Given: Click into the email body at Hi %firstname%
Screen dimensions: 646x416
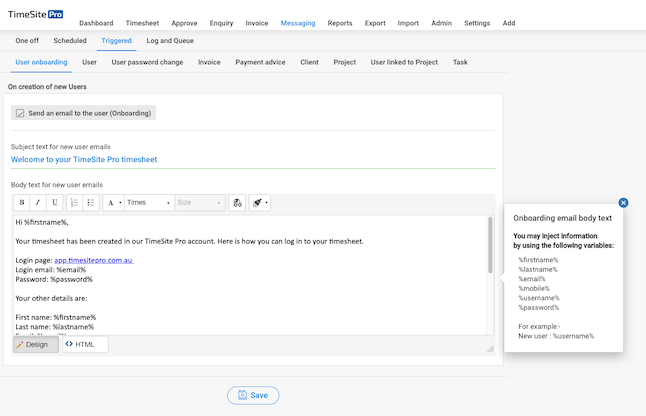Looking at the screenshot, I should [x=42, y=222].
